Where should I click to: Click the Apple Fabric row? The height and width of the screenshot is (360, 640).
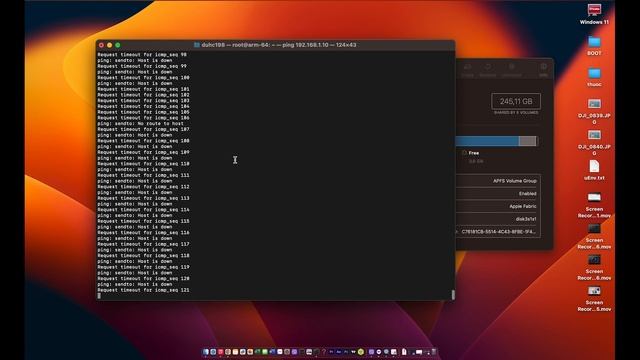(498, 206)
